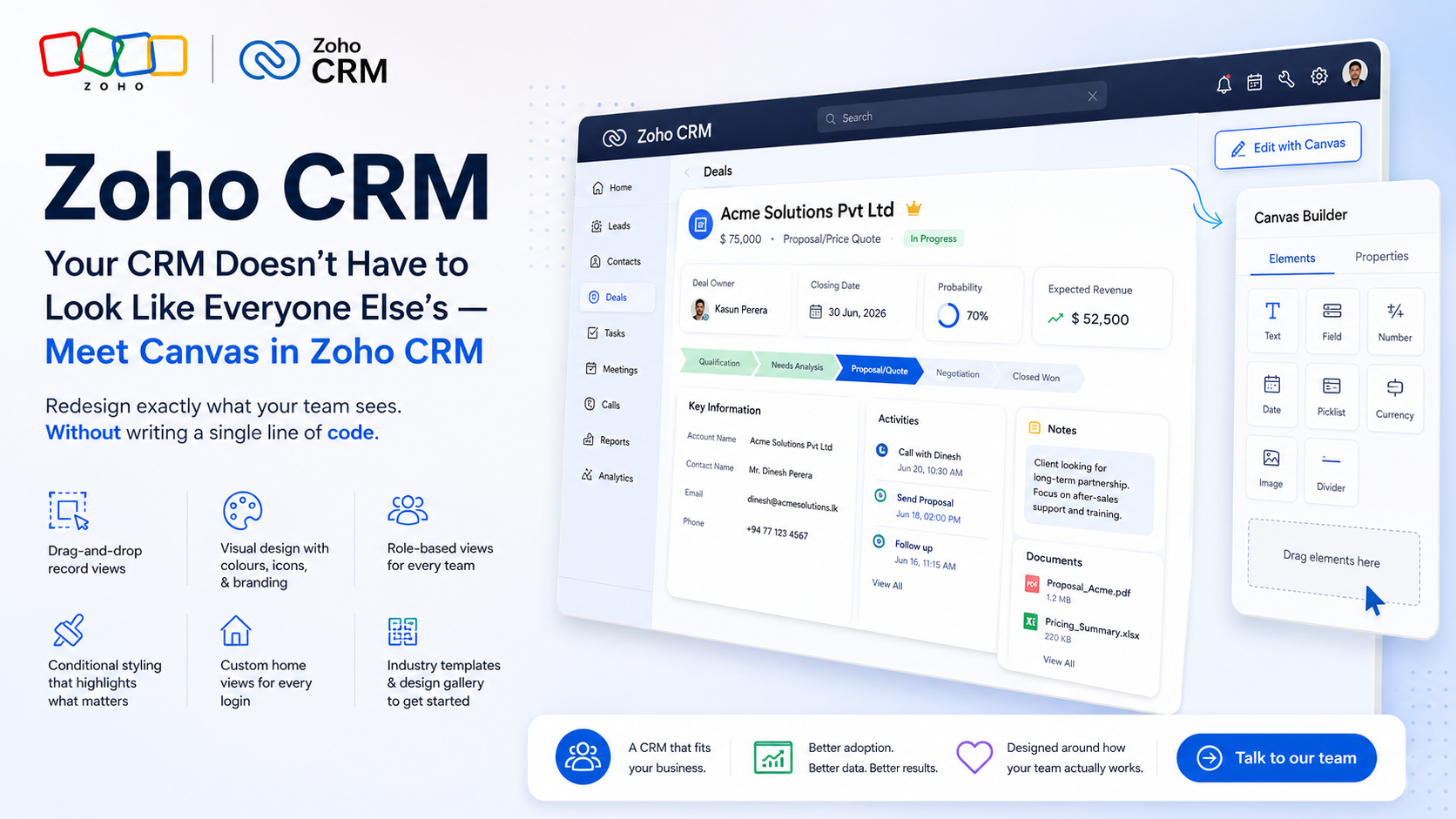The height and width of the screenshot is (819, 1456).
Task: Open the user profile avatar
Action: pos(1354,73)
